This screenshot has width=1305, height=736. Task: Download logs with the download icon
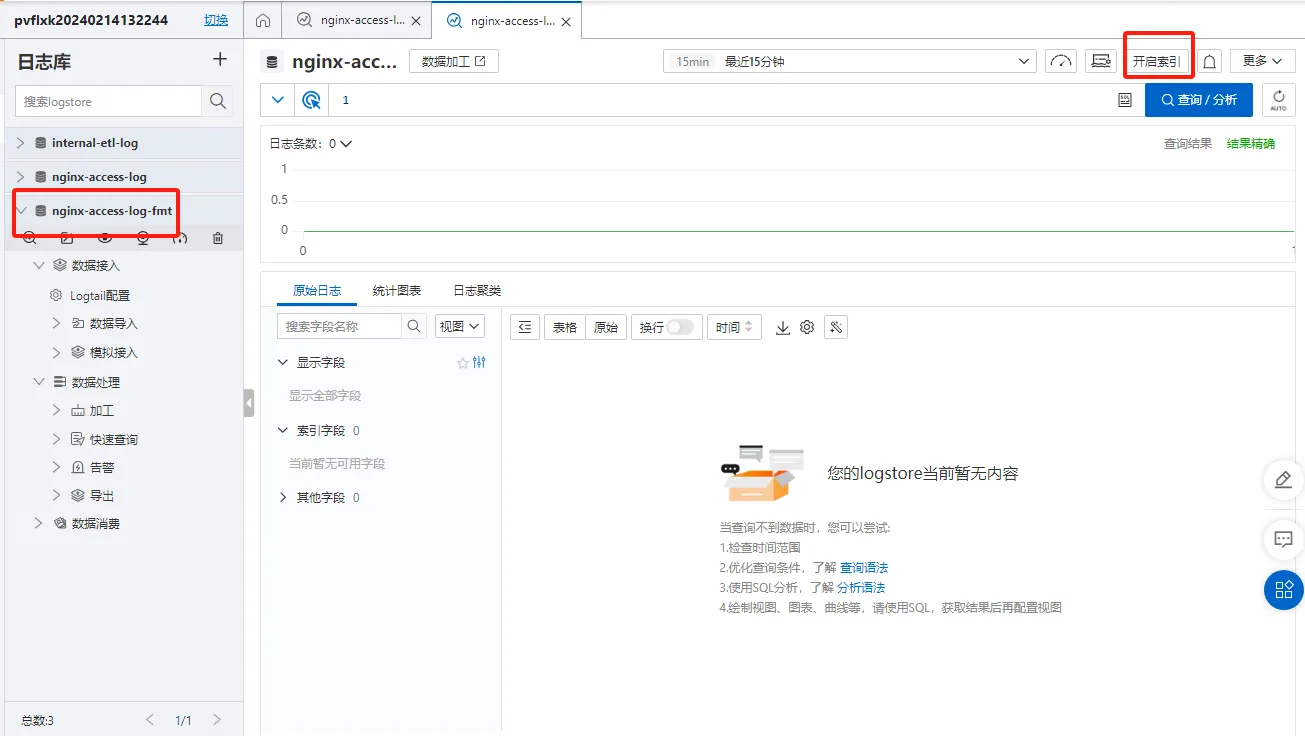(783, 327)
